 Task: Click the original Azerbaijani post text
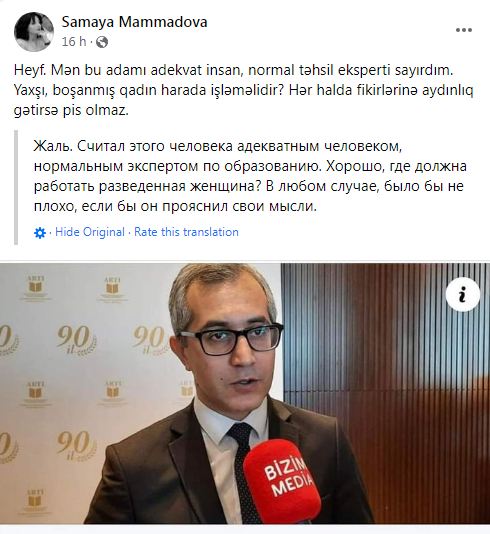coord(243,90)
